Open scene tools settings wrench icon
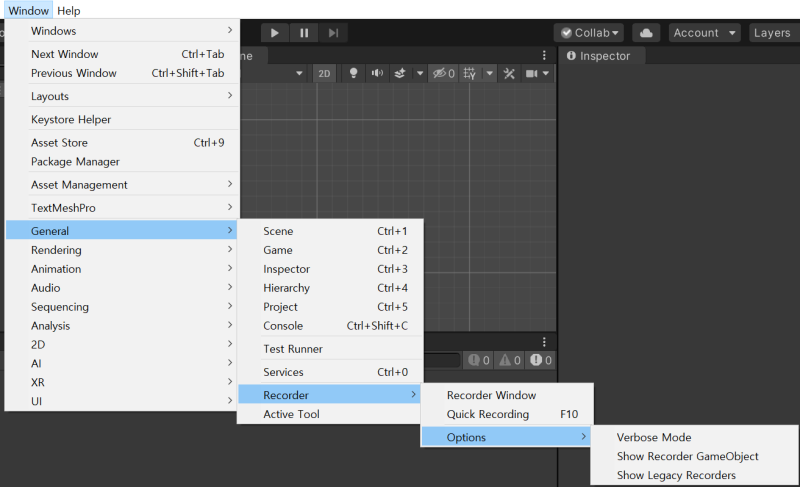The width and height of the screenshot is (800, 487). pyautogui.click(x=509, y=73)
